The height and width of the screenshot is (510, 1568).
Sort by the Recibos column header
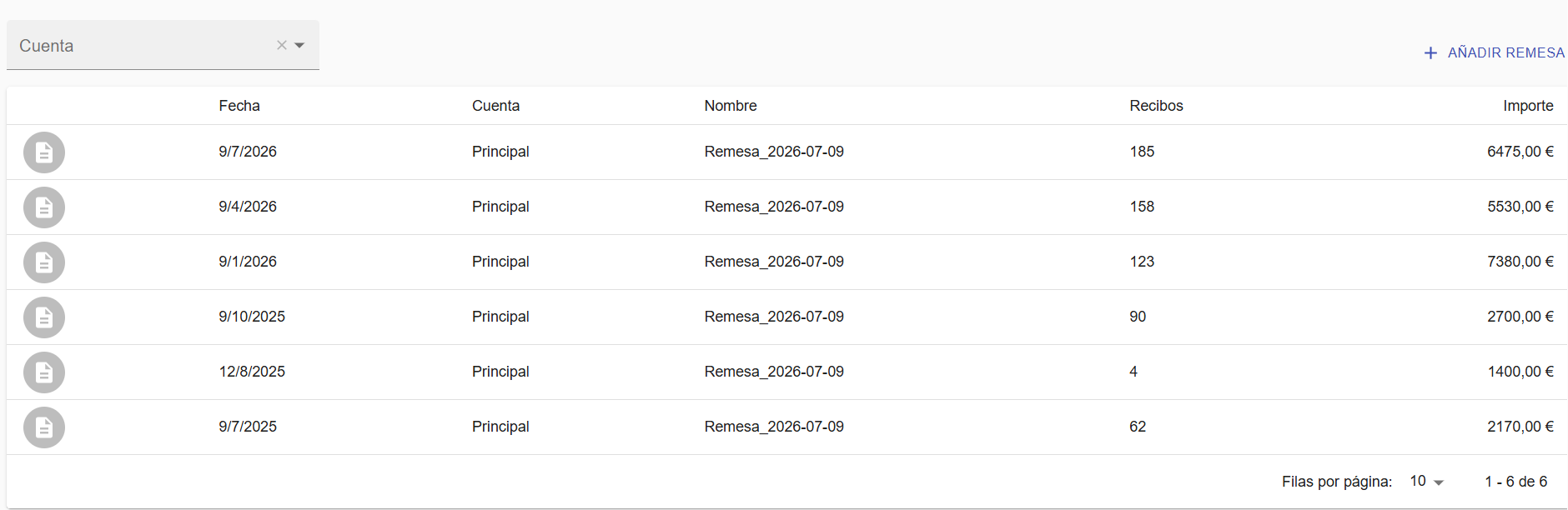[1156, 106]
